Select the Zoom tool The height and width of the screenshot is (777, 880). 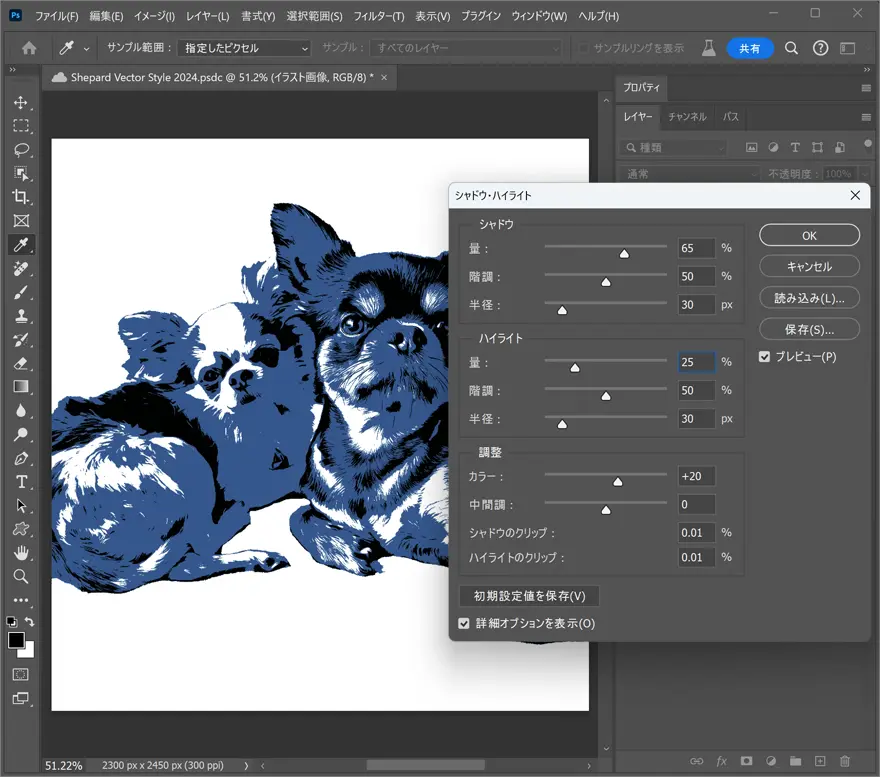[21, 577]
